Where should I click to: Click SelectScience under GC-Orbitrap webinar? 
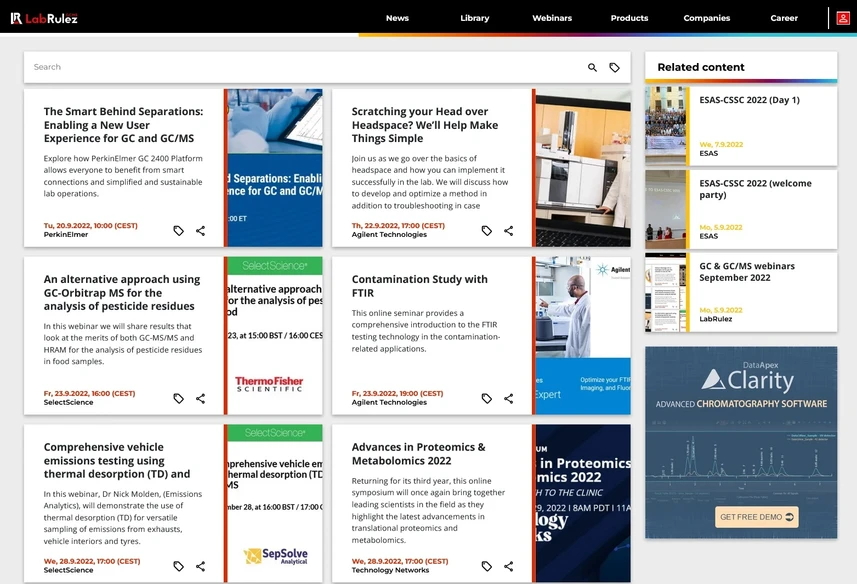[x=68, y=402]
